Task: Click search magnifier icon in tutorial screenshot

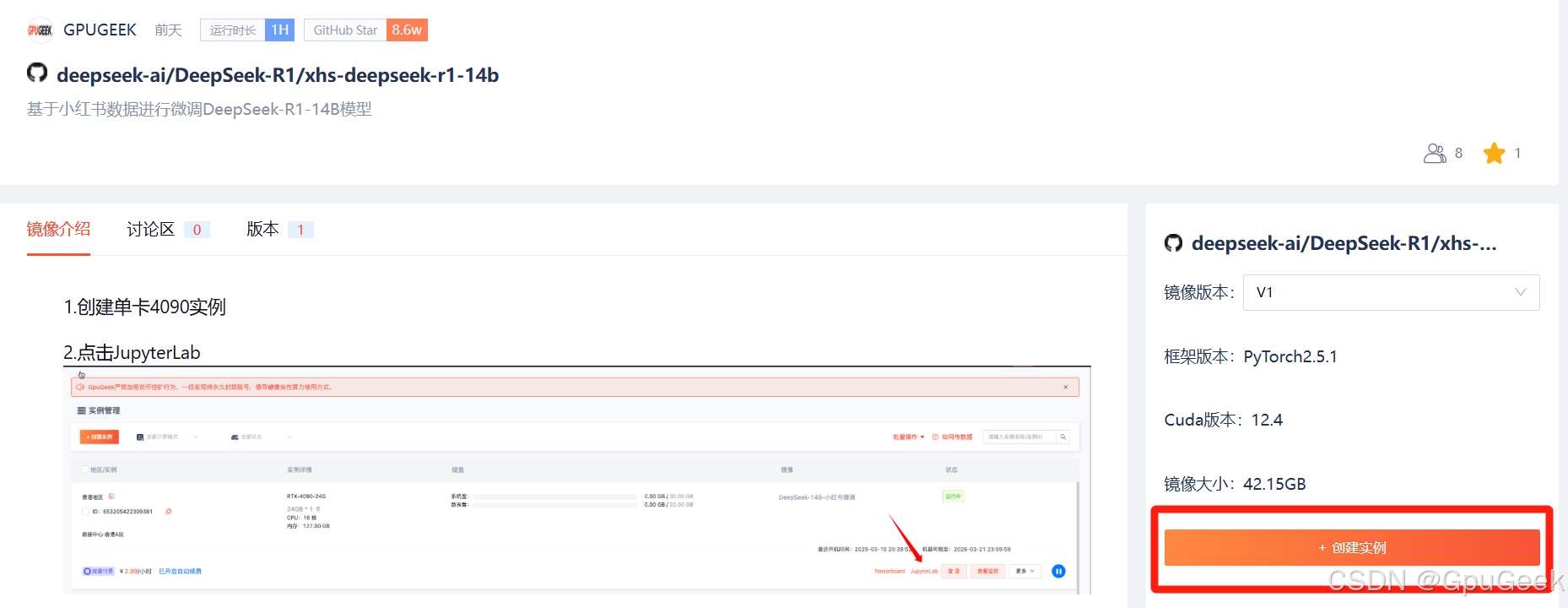Action: [x=1063, y=437]
